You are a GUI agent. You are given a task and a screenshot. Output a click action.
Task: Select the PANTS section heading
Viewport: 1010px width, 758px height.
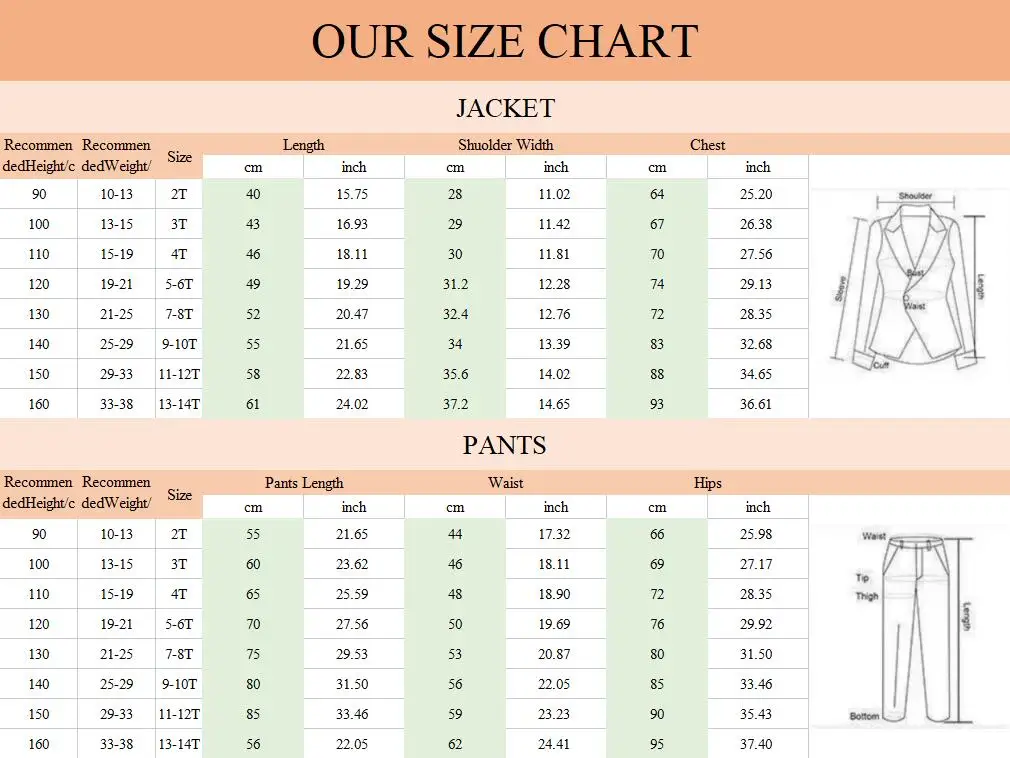[505, 445]
